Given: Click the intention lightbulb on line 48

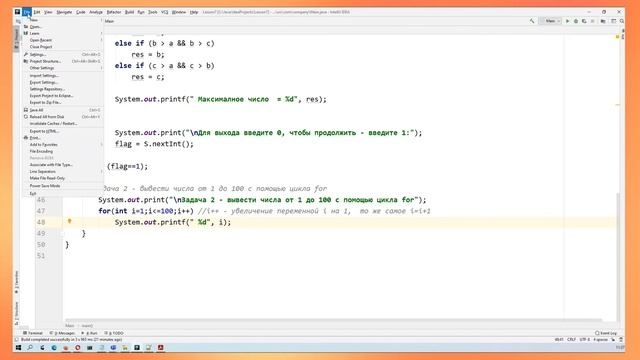Looking at the screenshot, I should point(69,221).
